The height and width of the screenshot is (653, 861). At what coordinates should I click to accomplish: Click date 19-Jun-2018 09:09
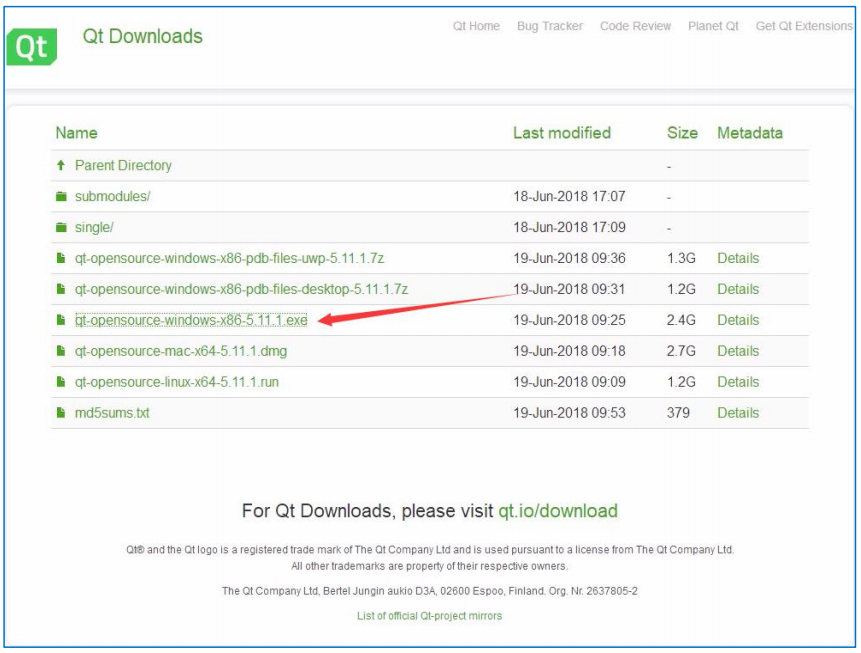tap(569, 382)
